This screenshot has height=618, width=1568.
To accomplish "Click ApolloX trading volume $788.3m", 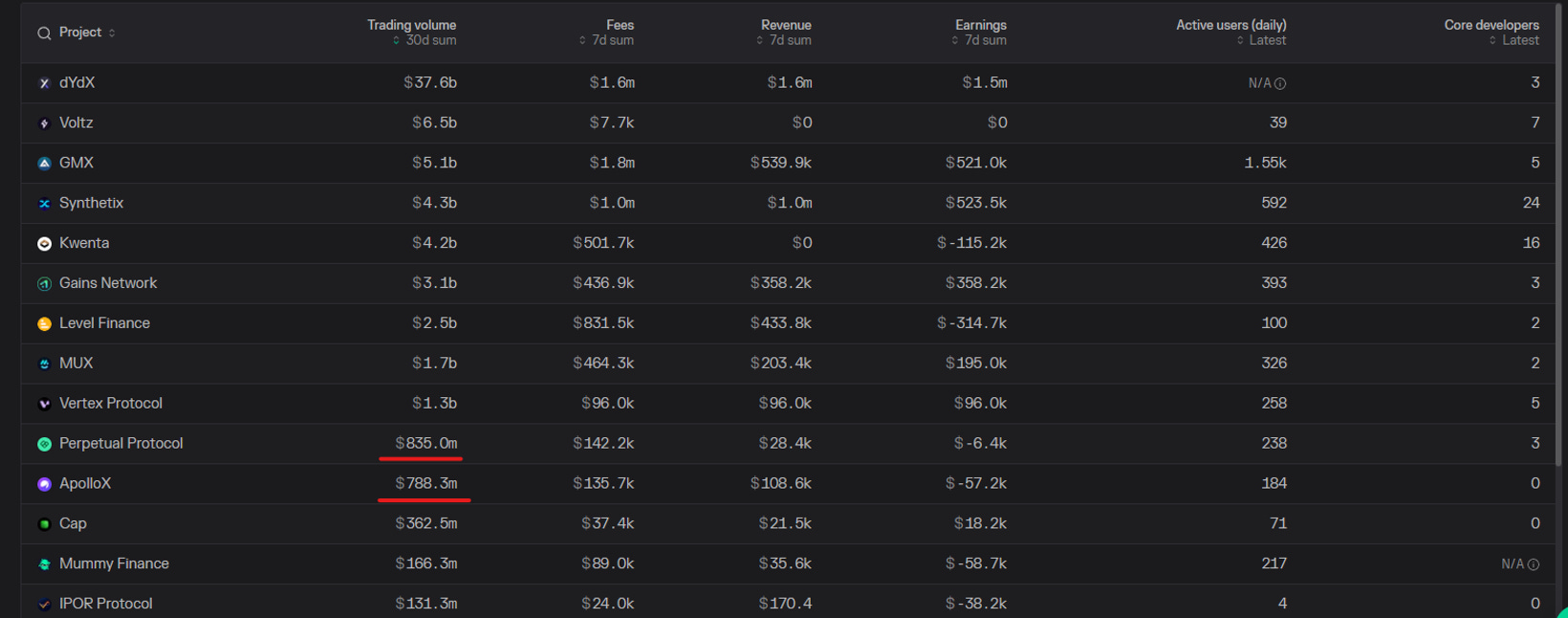I will click(x=426, y=485).
